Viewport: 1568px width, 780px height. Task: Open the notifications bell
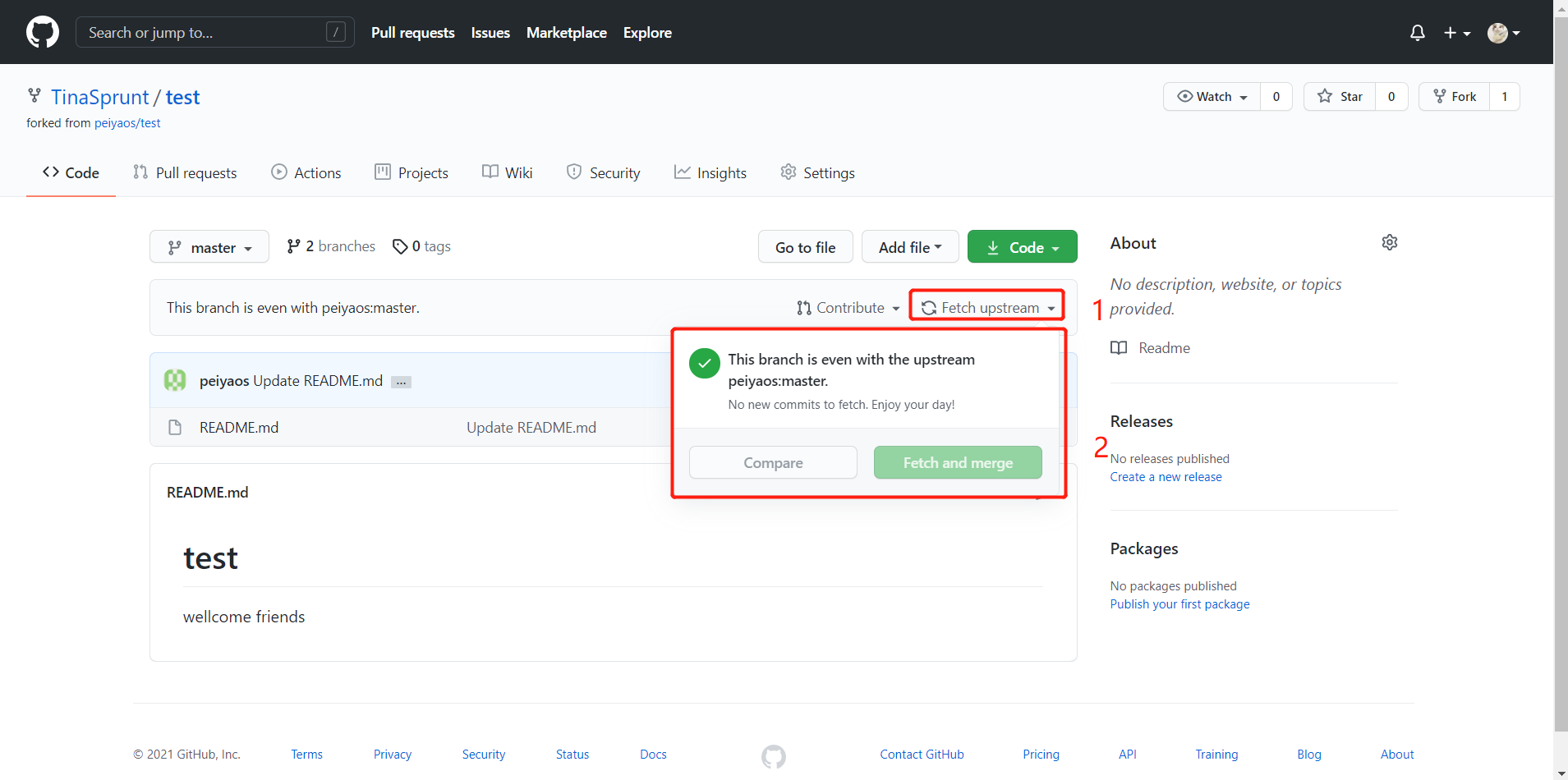click(x=1417, y=33)
